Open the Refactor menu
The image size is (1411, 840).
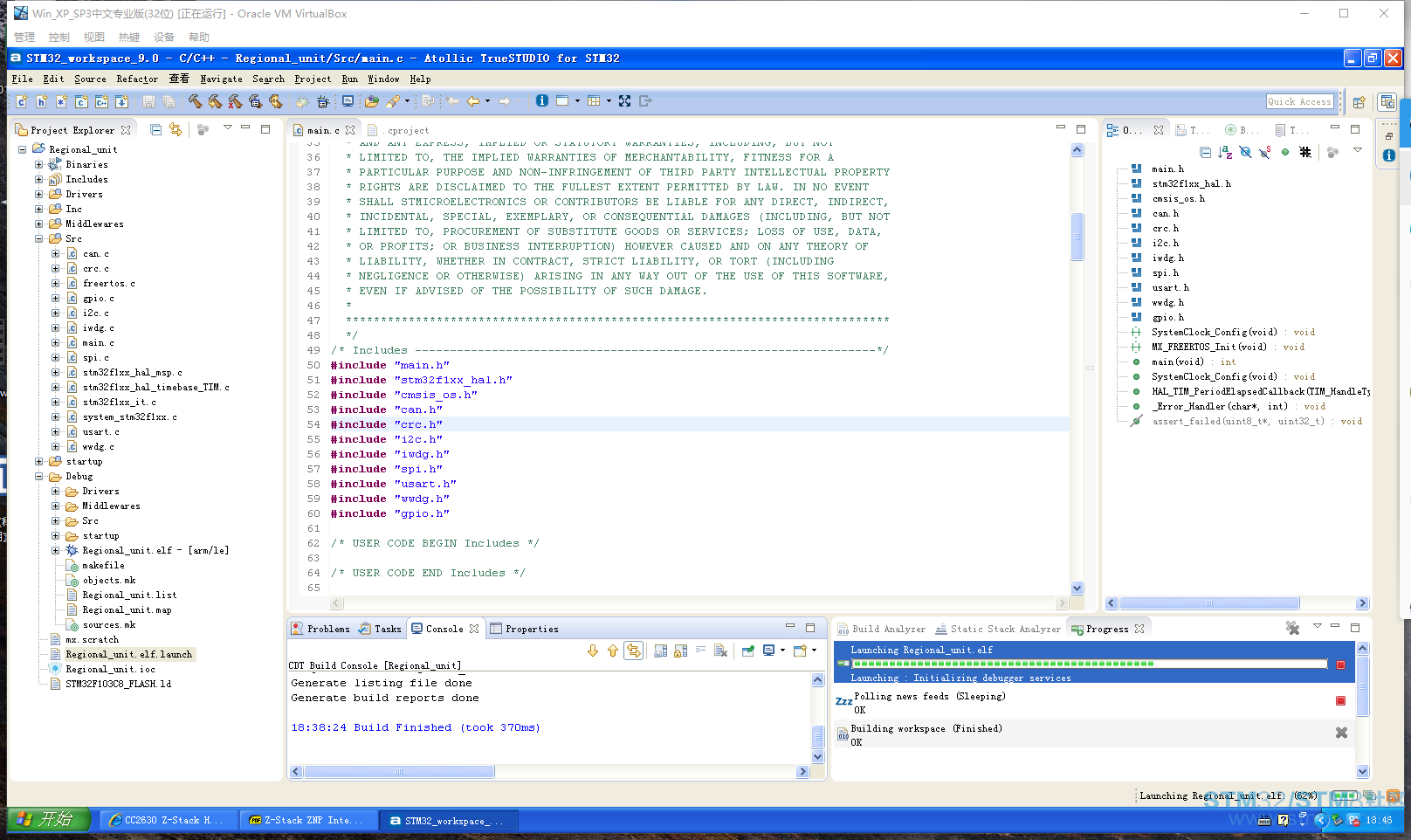[x=137, y=79]
